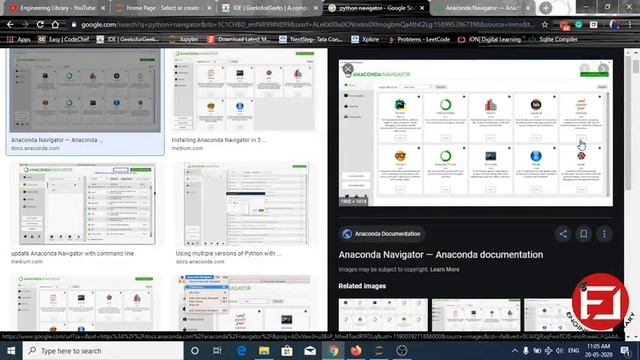The width and height of the screenshot is (640, 360).
Task: Open the Windows Start menu
Action: click(11, 351)
